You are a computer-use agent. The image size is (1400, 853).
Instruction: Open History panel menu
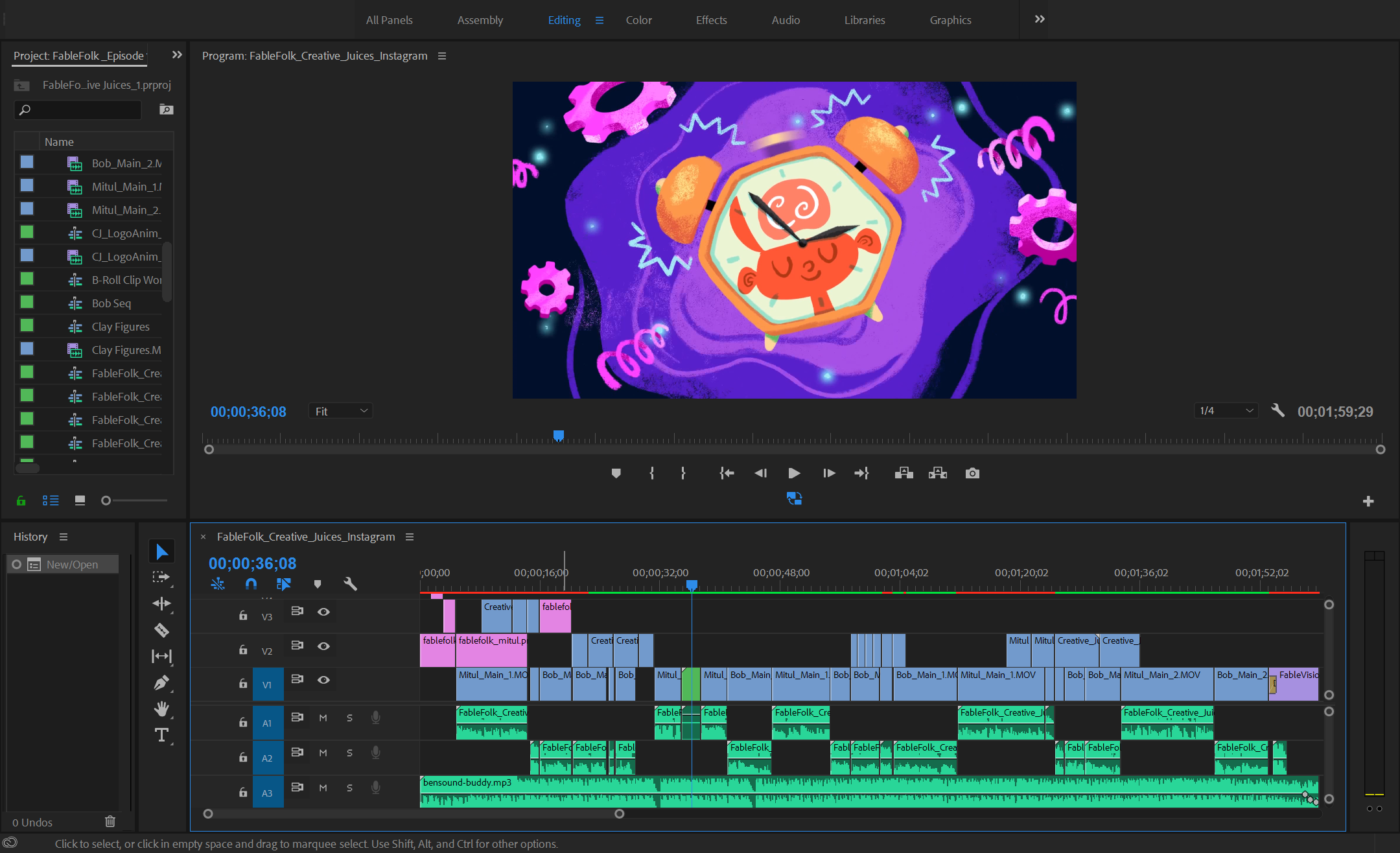tap(64, 537)
